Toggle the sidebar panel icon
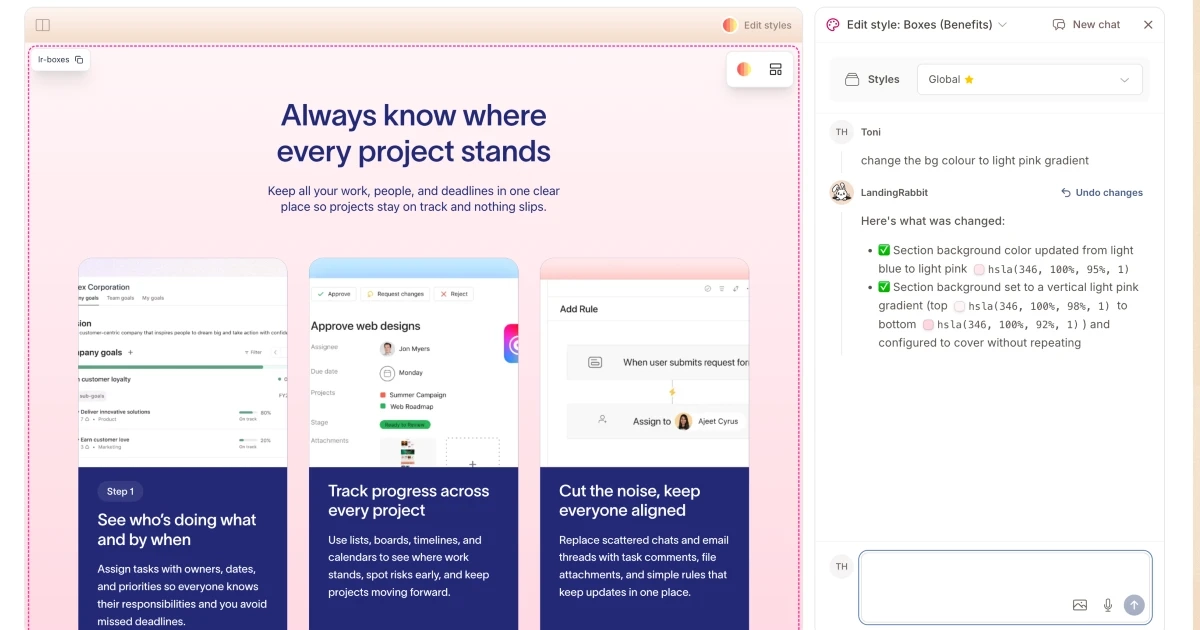1200x630 pixels. coord(43,25)
